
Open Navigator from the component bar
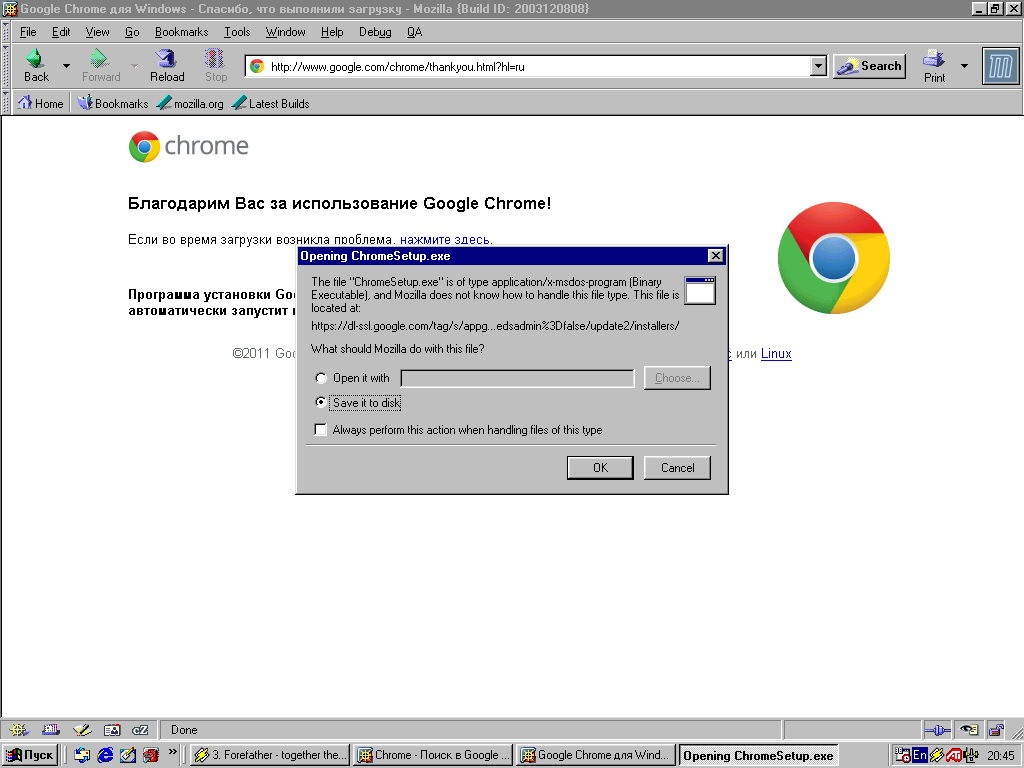[x=18, y=729]
